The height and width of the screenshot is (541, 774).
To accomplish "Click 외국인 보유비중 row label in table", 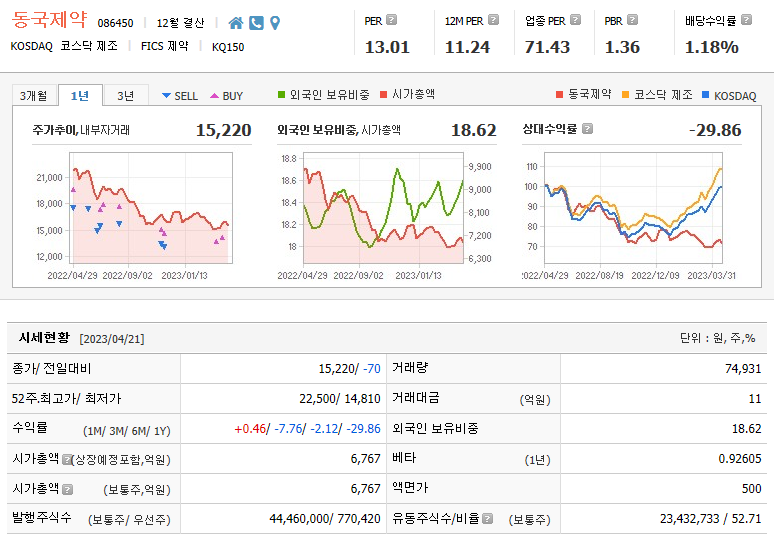I will 435,428.
